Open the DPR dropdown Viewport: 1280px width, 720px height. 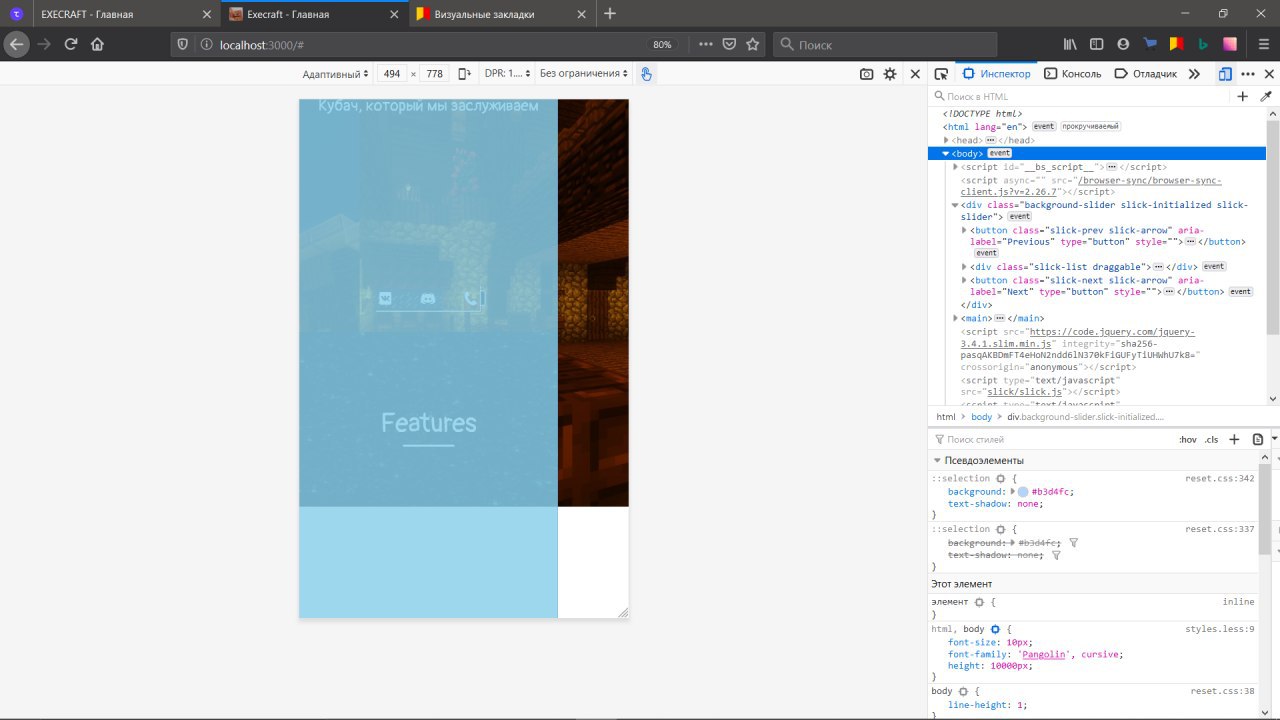[507, 74]
